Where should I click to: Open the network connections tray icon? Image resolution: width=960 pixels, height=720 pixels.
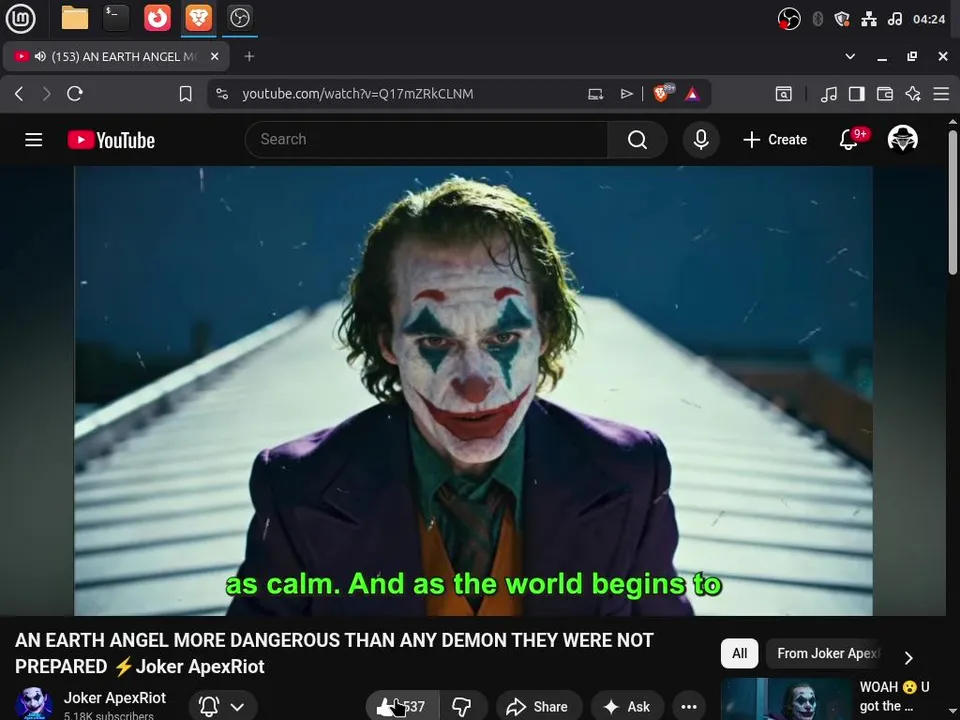pyautogui.click(x=869, y=19)
